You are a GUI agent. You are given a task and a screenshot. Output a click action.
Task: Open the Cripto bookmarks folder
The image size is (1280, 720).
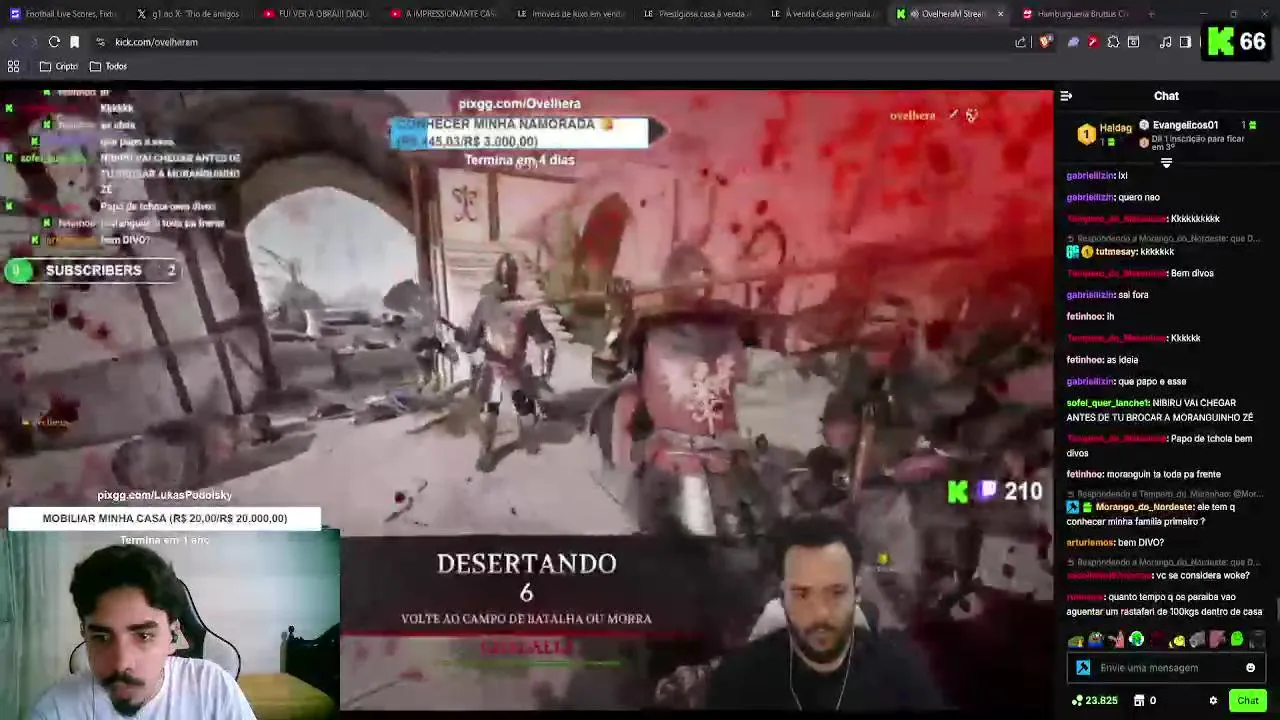(x=58, y=66)
